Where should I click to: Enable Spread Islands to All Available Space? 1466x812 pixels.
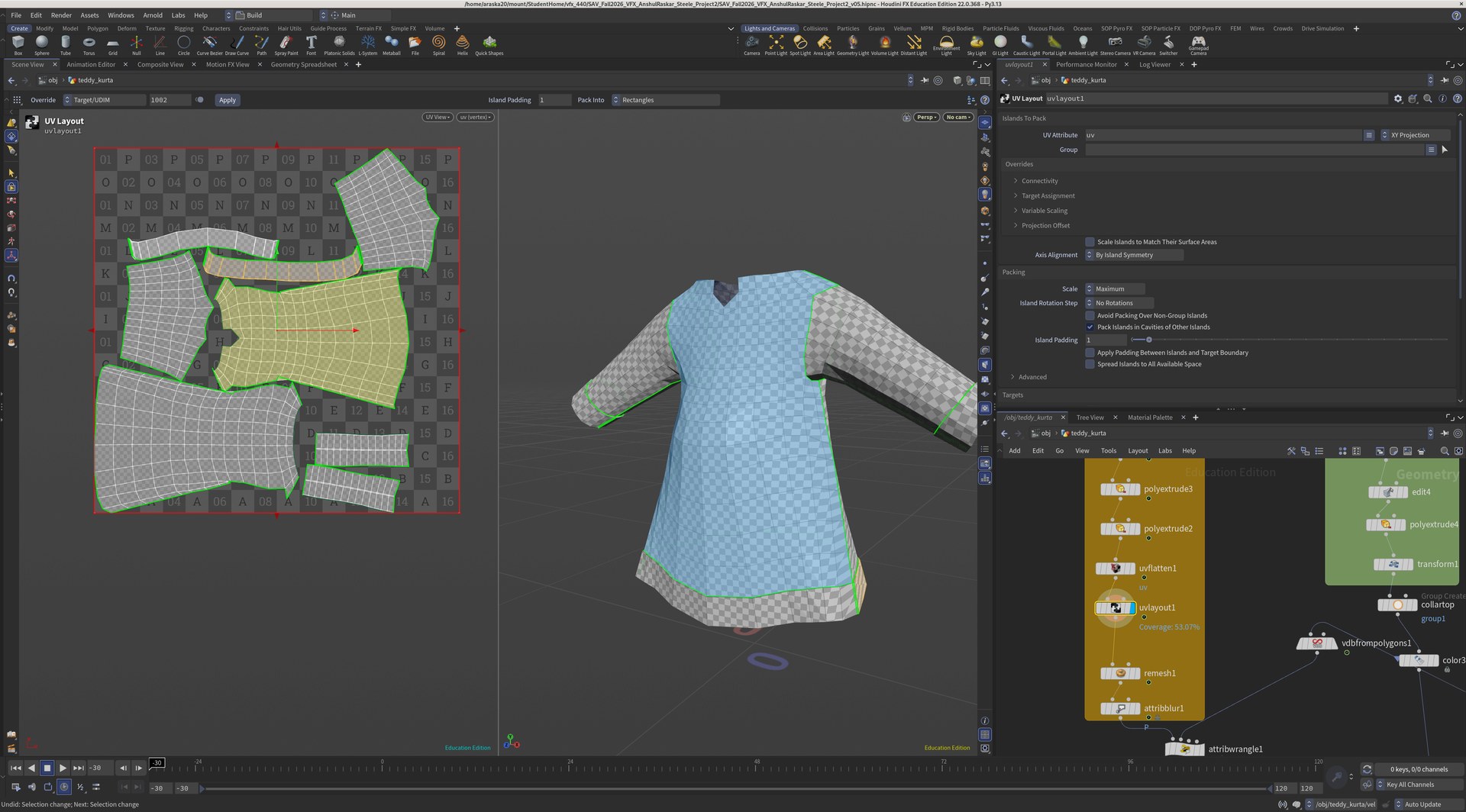[1090, 364]
